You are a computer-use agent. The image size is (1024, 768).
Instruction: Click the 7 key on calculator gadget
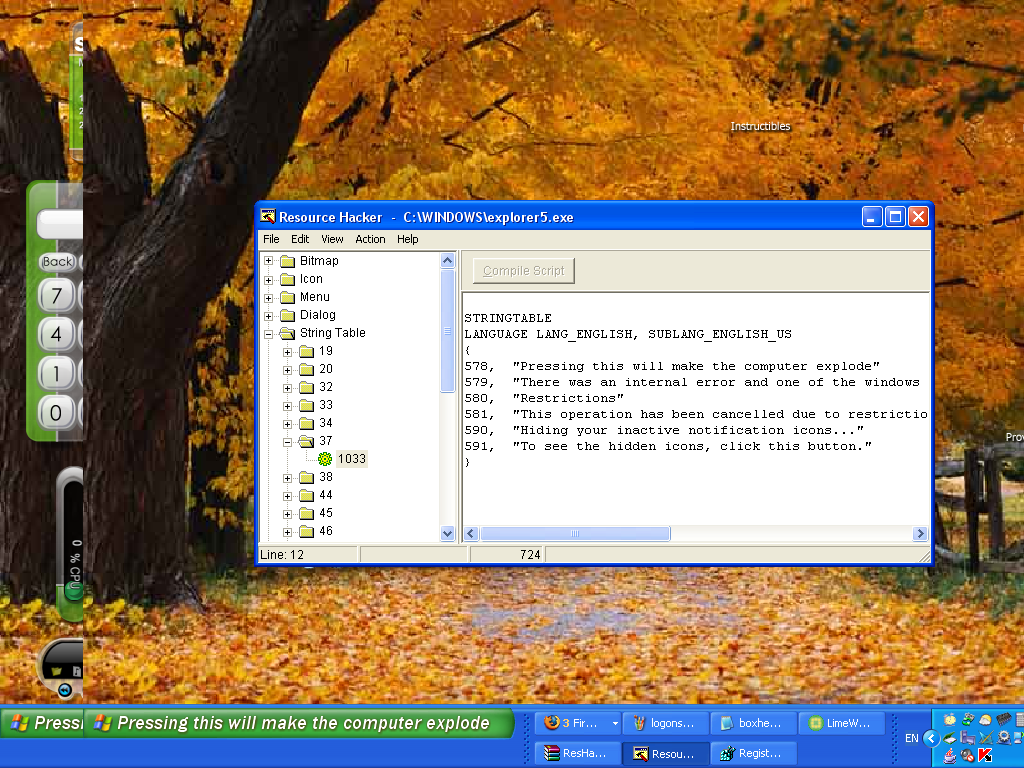[x=56, y=296]
